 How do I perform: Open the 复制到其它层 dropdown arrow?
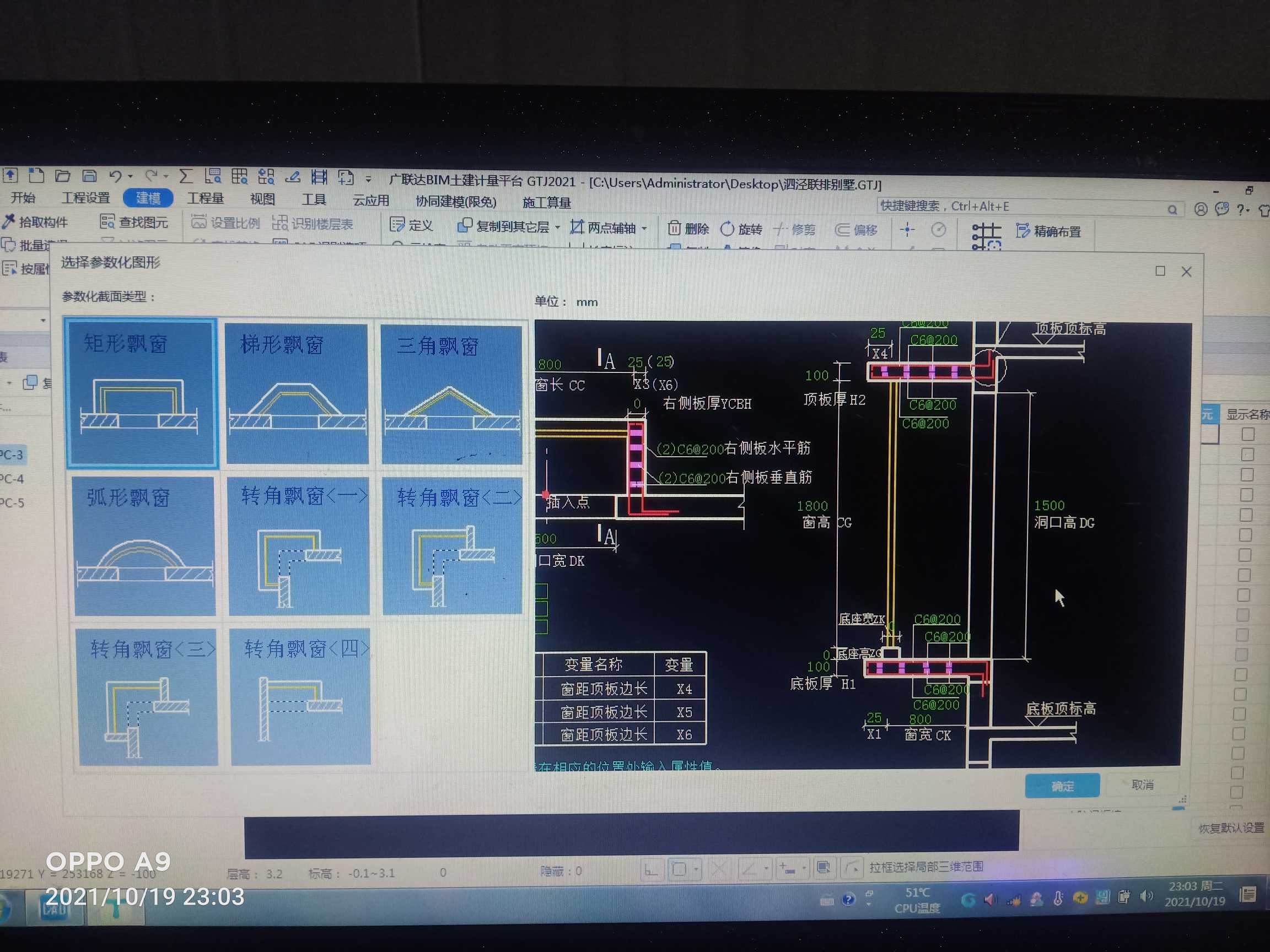pyautogui.click(x=557, y=228)
